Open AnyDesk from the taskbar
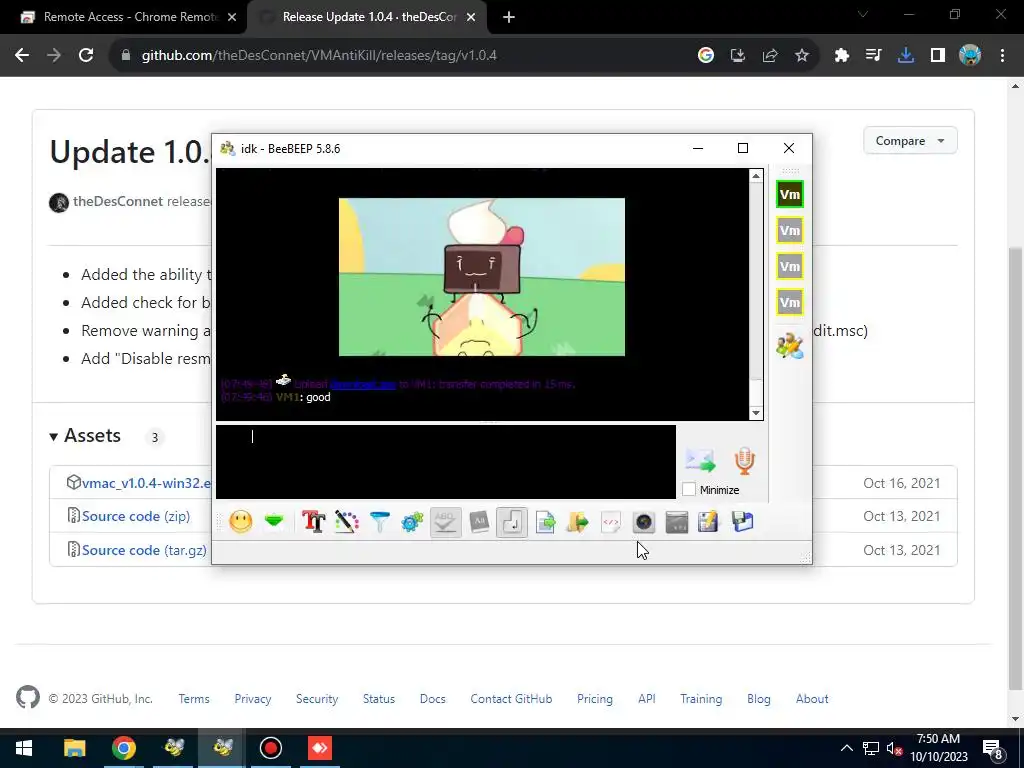 [x=319, y=748]
